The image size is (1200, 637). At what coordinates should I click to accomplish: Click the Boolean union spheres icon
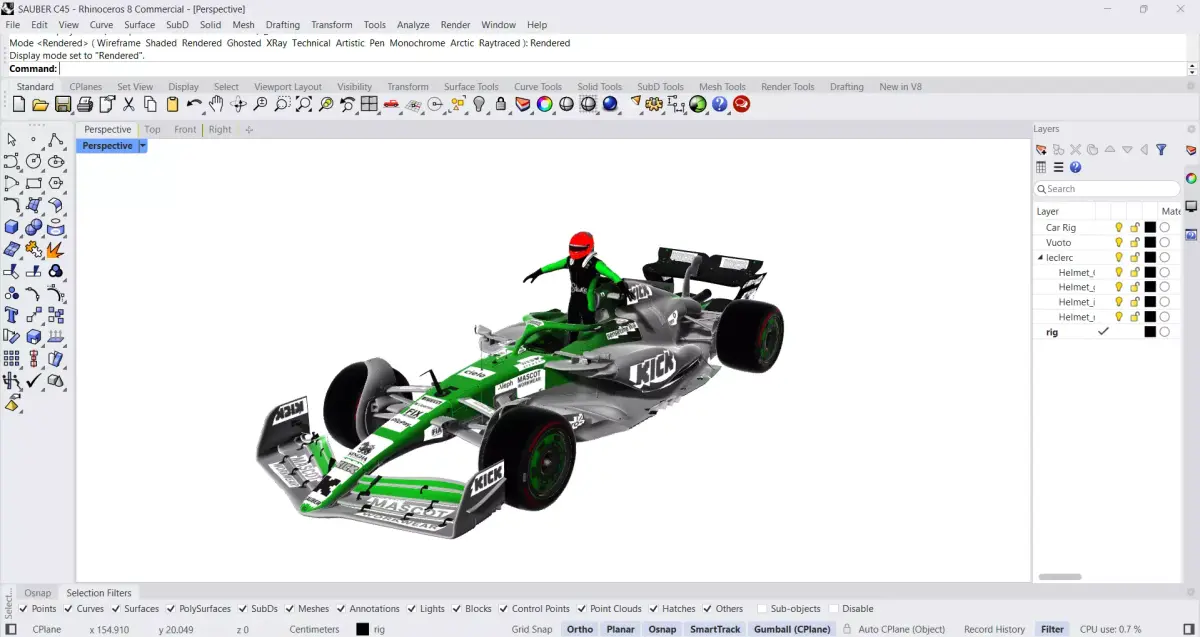pyautogui.click(x=34, y=228)
